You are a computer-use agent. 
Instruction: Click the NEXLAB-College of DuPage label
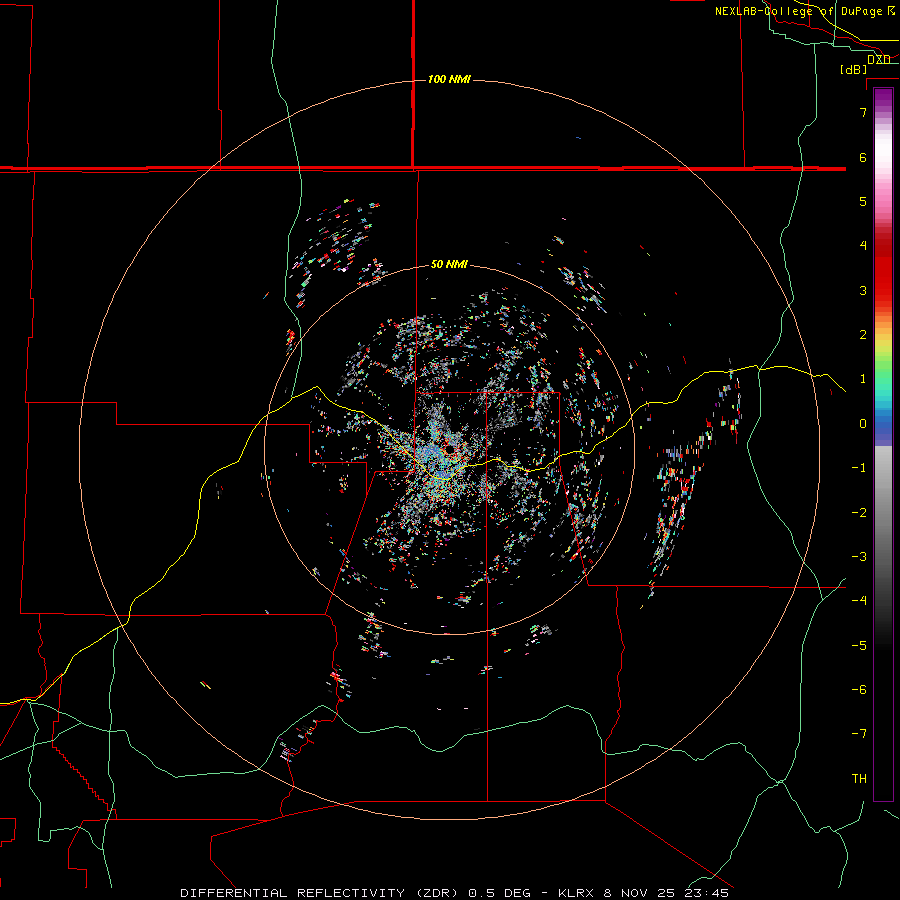pos(798,11)
